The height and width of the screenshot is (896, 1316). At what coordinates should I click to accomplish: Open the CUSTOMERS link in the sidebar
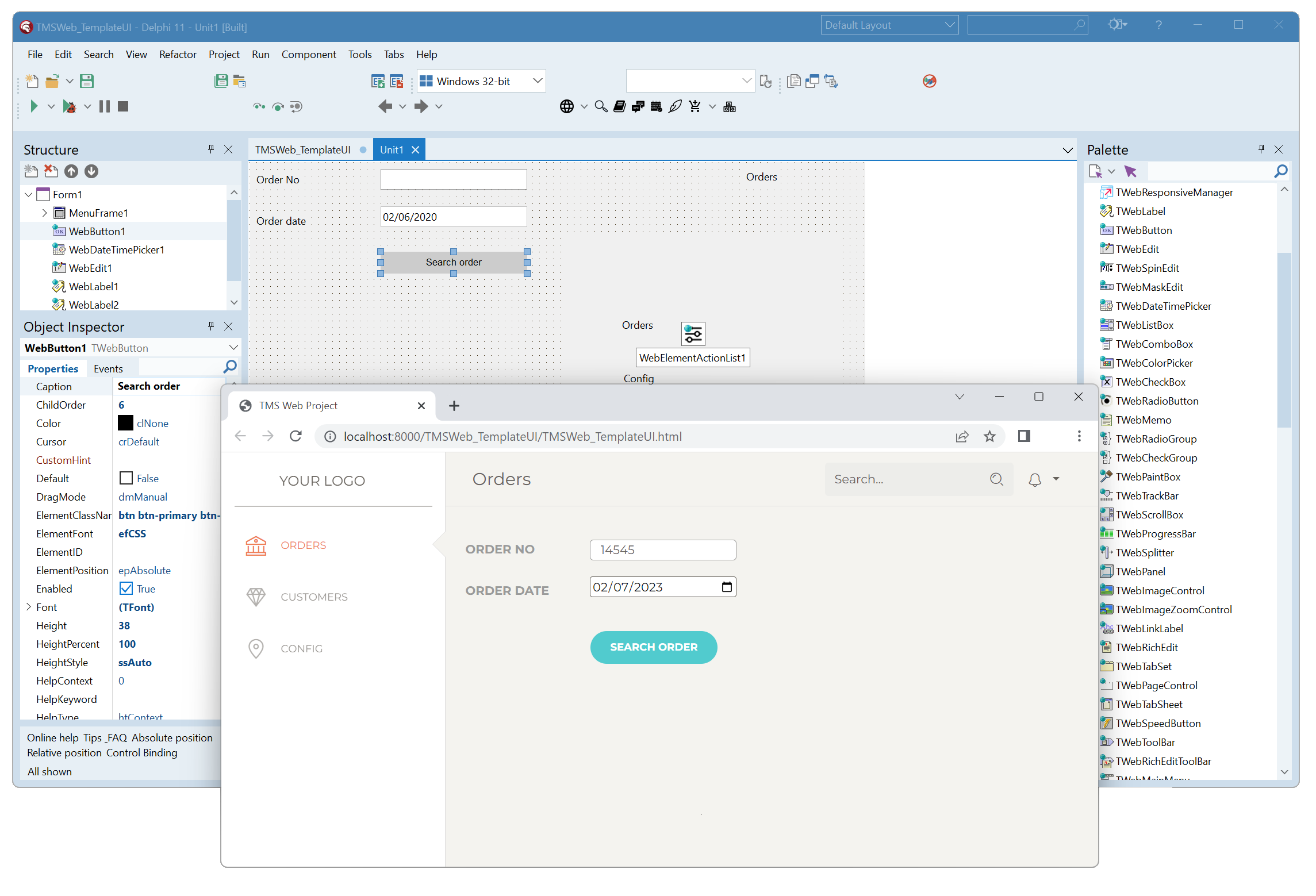pos(314,597)
